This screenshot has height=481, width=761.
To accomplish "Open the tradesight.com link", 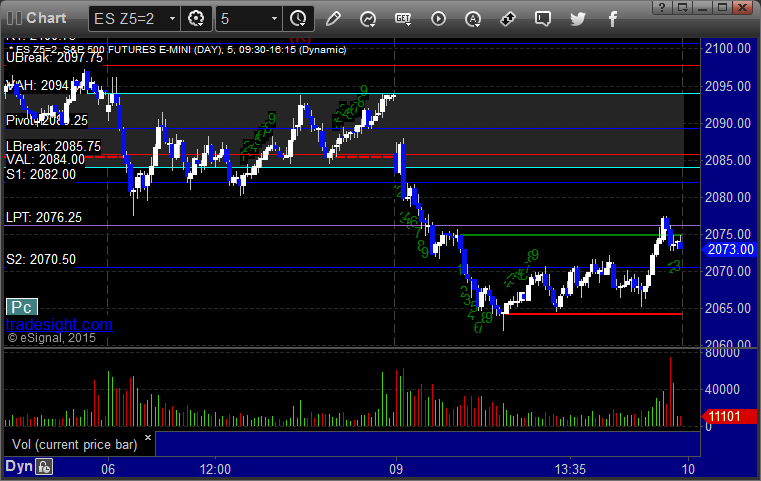I will [x=59, y=324].
